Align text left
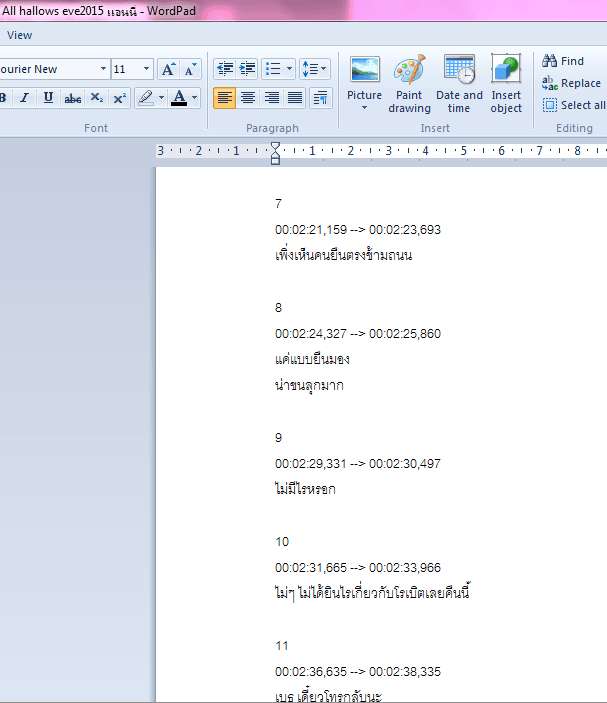This screenshot has width=607, height=703. (225, 98)
